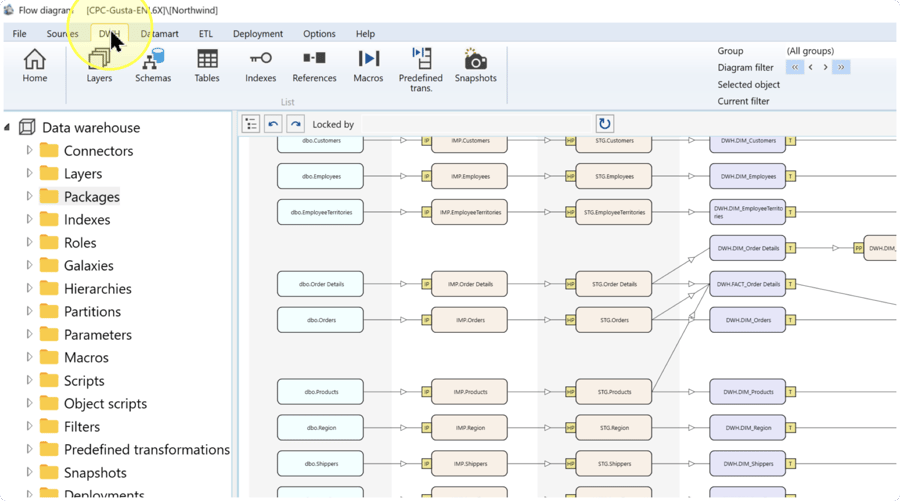Open the Deployment menu
This screenshot has width=900, height=501.
click(258, 33)
